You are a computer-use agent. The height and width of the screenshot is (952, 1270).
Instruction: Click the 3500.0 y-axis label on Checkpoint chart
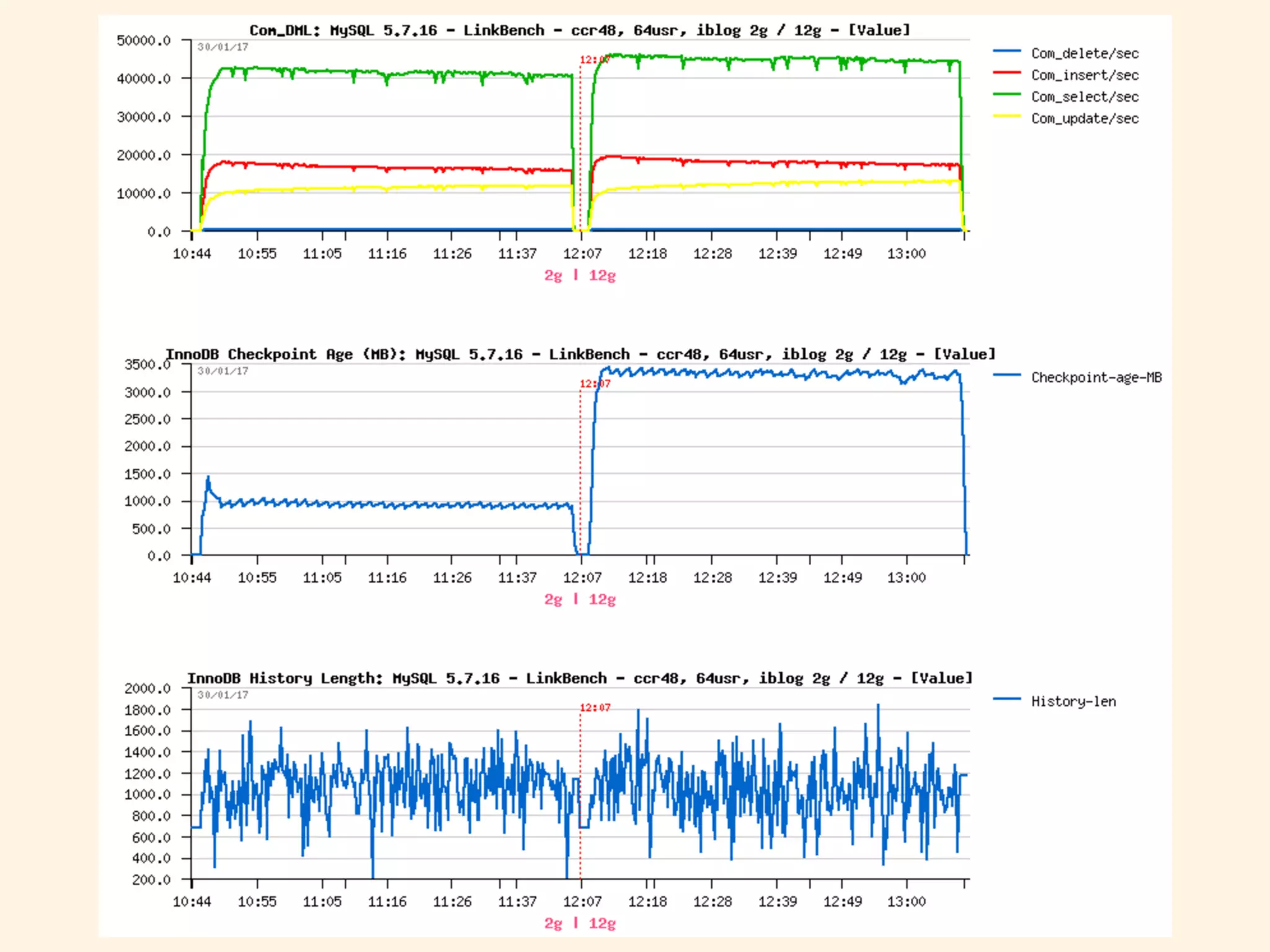coord(147,365)
